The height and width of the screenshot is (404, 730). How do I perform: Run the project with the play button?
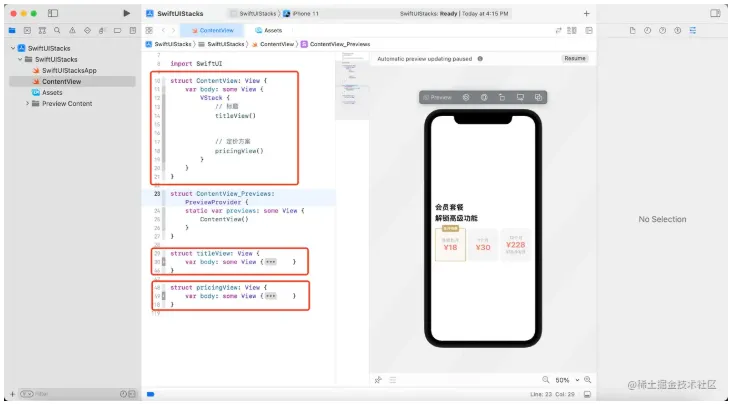click(127, 13)
